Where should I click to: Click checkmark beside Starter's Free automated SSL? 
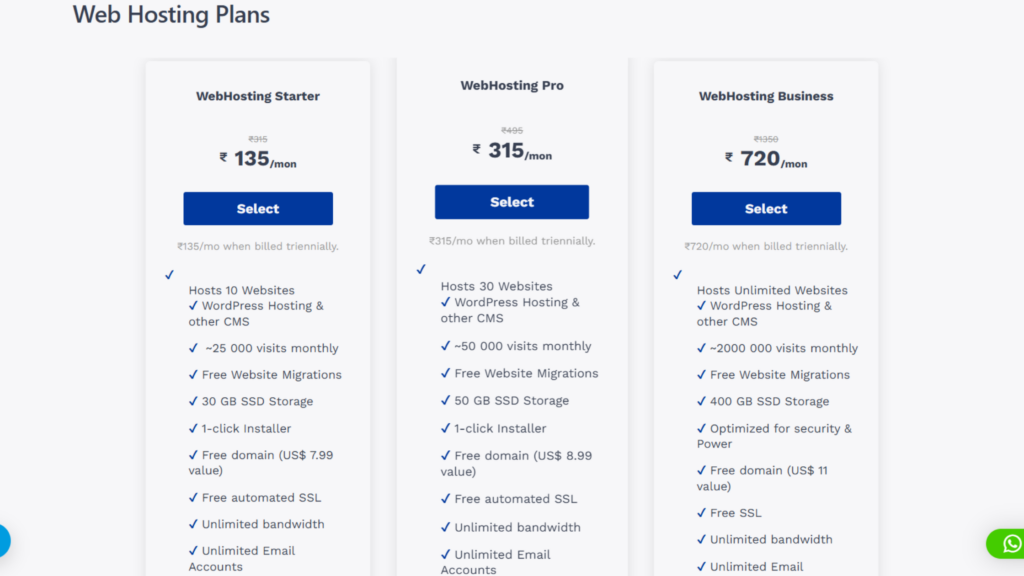(x=193, y=497)
